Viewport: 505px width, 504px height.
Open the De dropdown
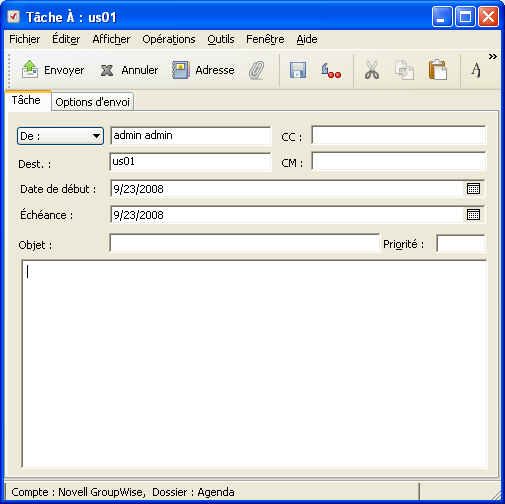60,136
